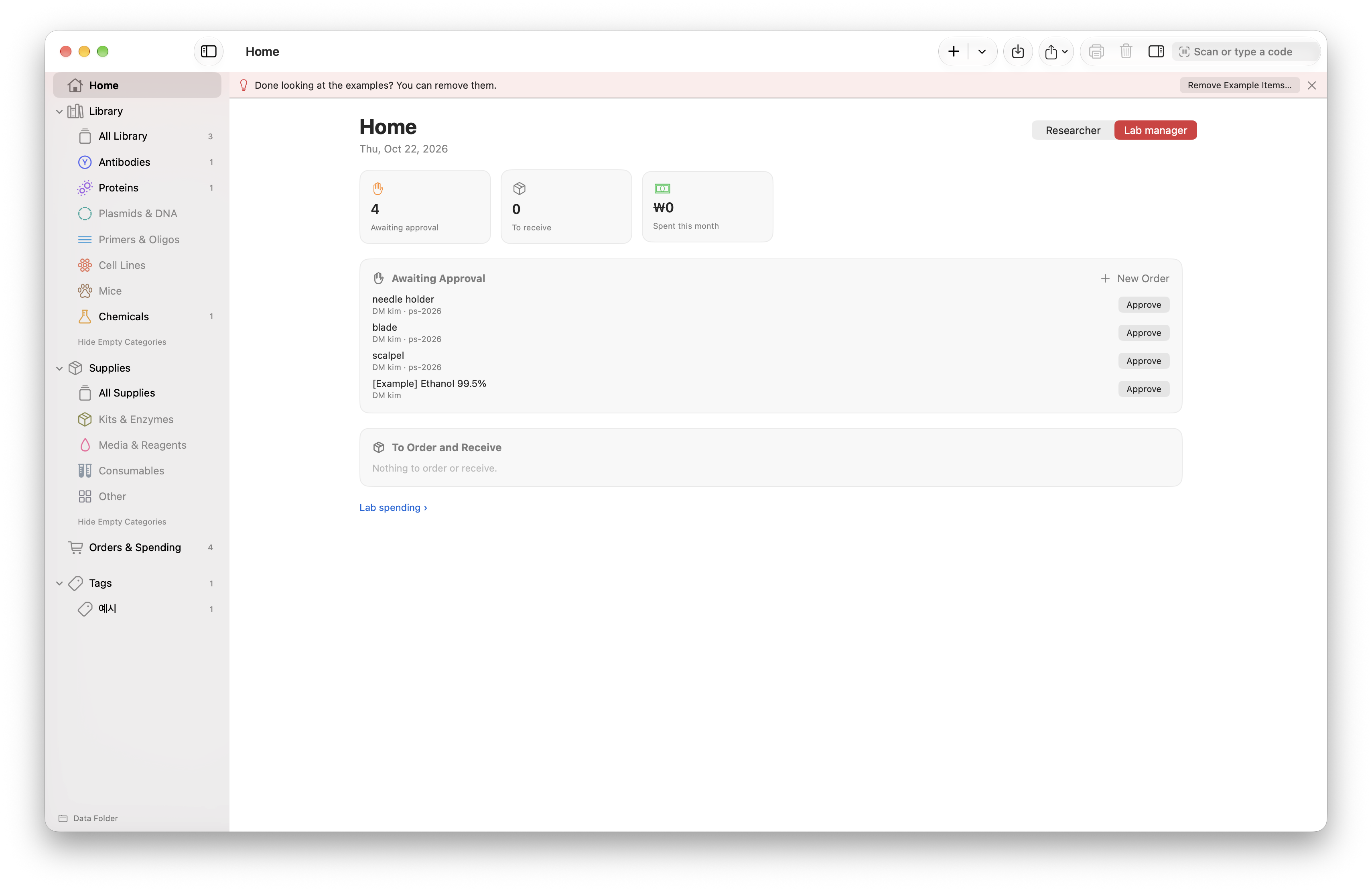This screenshot has width=1372, height=891.
Task: Select Cell Lines category
Action: pyautogui.click(x=137, y=265)
